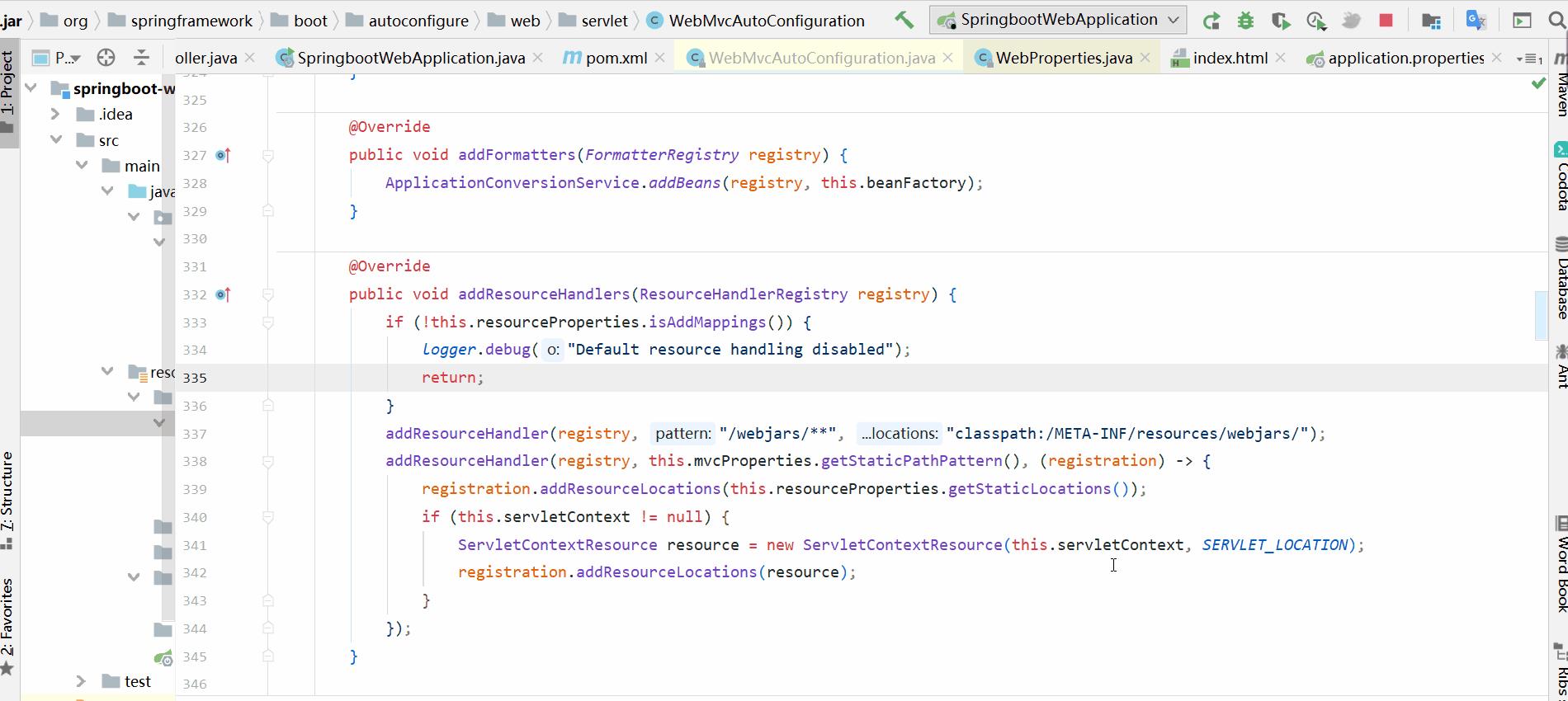Screen dimensions: 1568x701
Task: Close the index.html tab
Action: (1281, 58)
